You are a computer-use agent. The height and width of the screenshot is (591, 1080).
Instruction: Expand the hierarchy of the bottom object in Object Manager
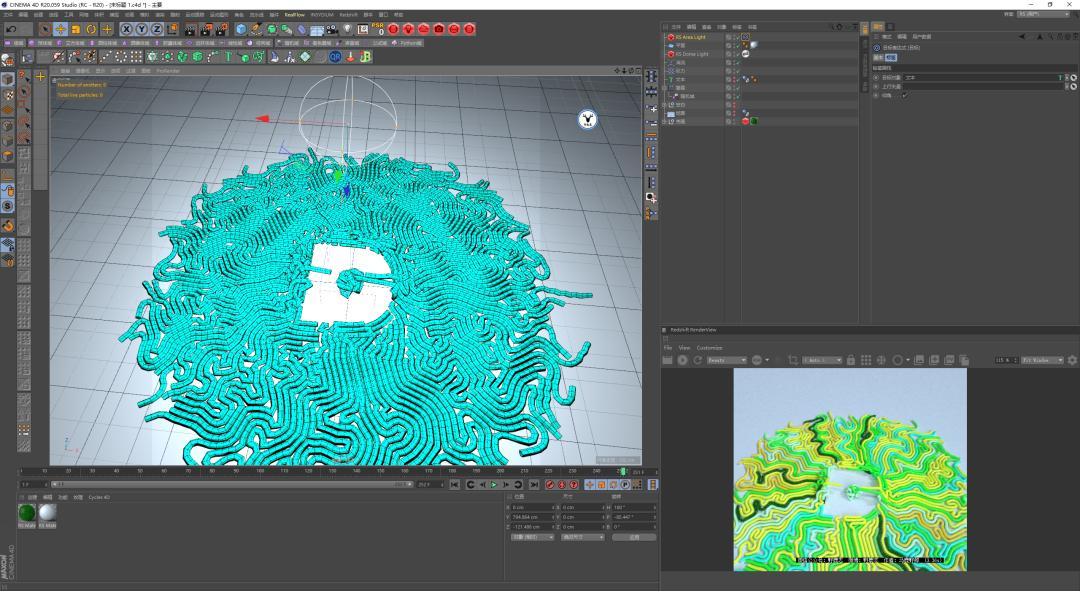tap(664, 121)
